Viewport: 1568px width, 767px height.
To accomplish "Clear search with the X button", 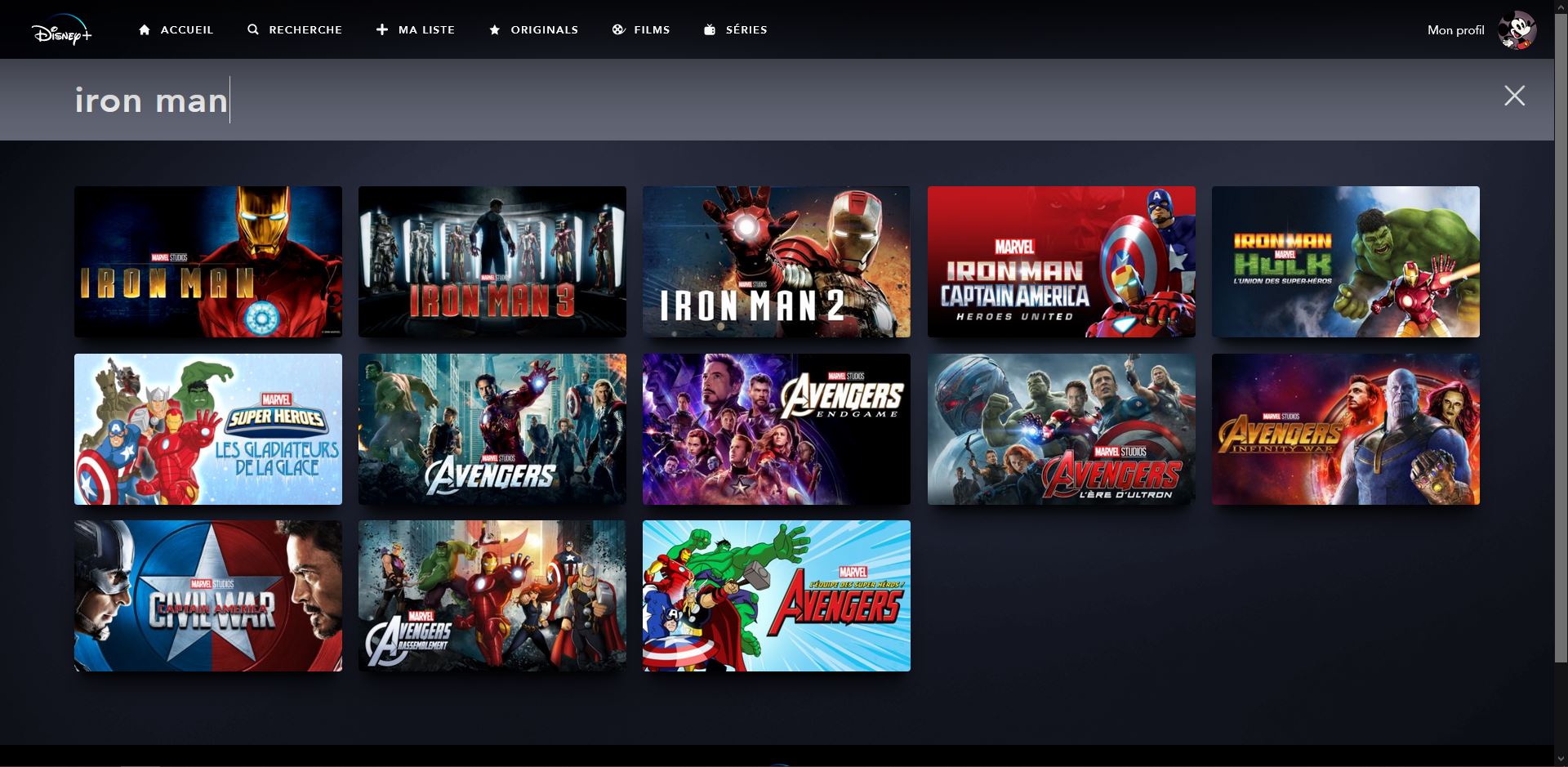I will point(1514,96).
